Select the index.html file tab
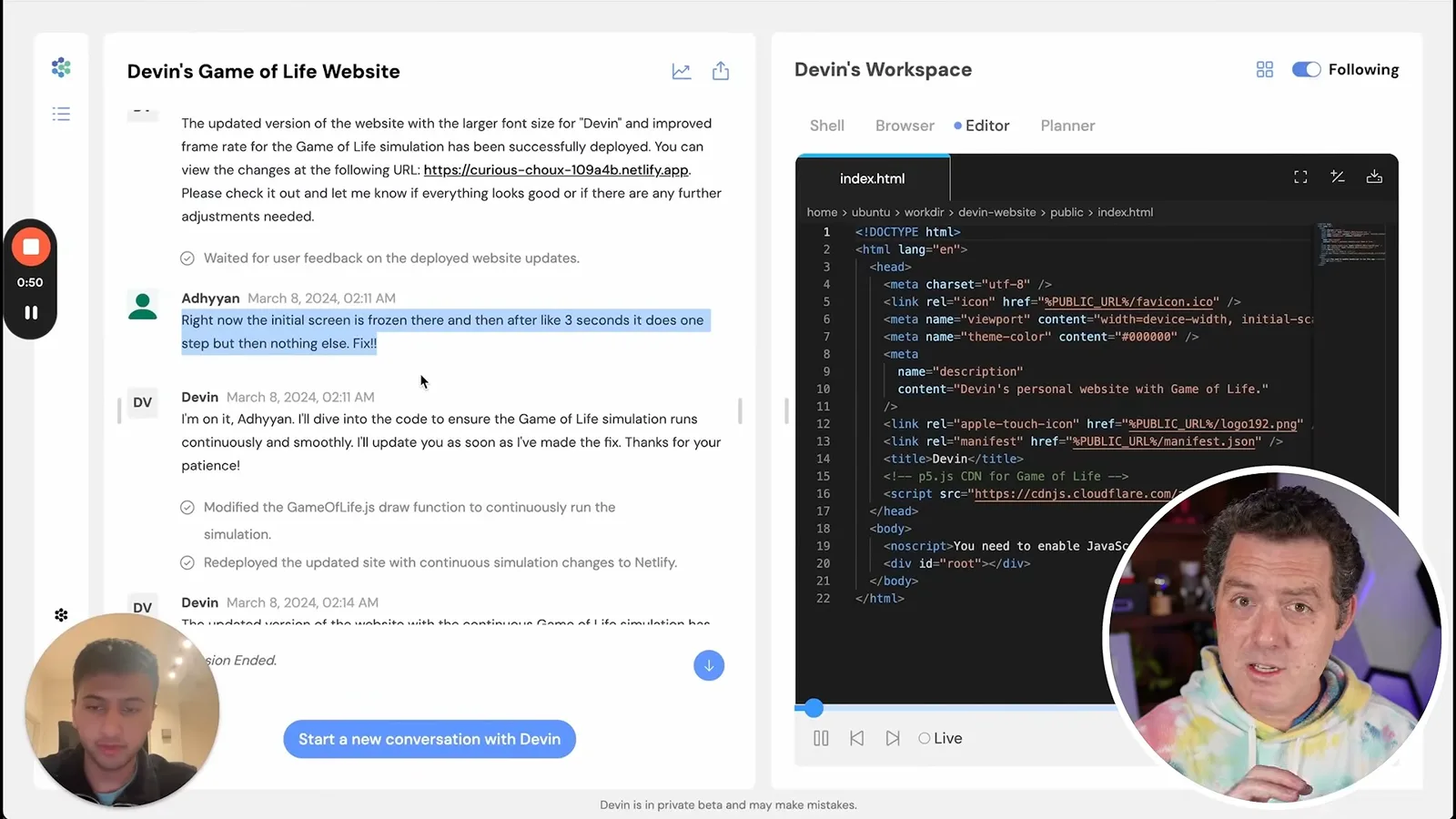The height and width of the screenshot is (819, 1456). [x=872, y=178]
